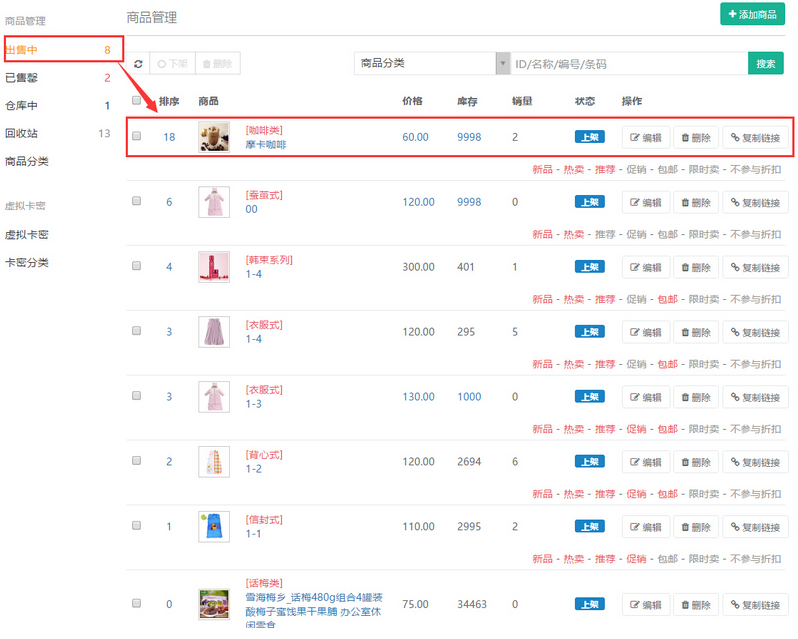Go to 回收站 in the sidebar
Image resolution: width=798 pixels, height=639 pixels.
coord(22,134)
